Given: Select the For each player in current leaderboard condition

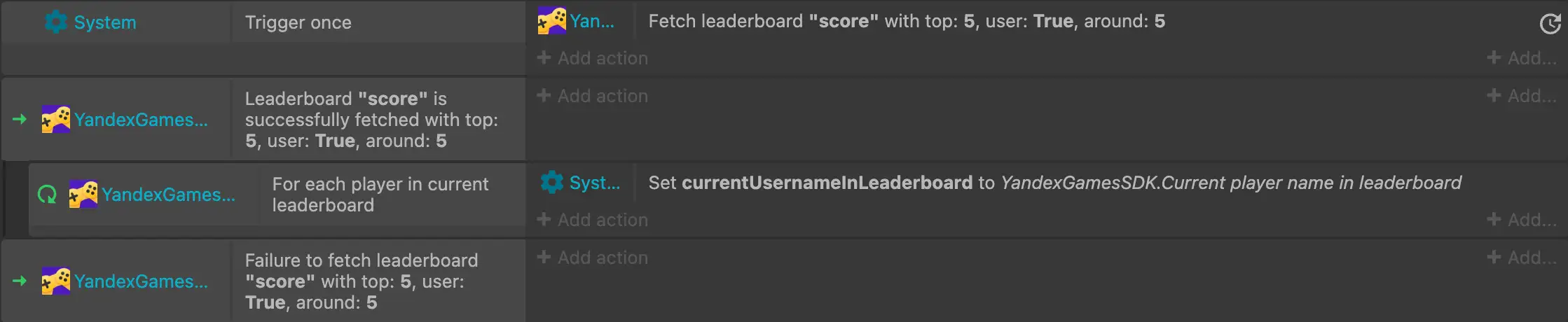Looking at the screenshot, I should pos(380,195).
